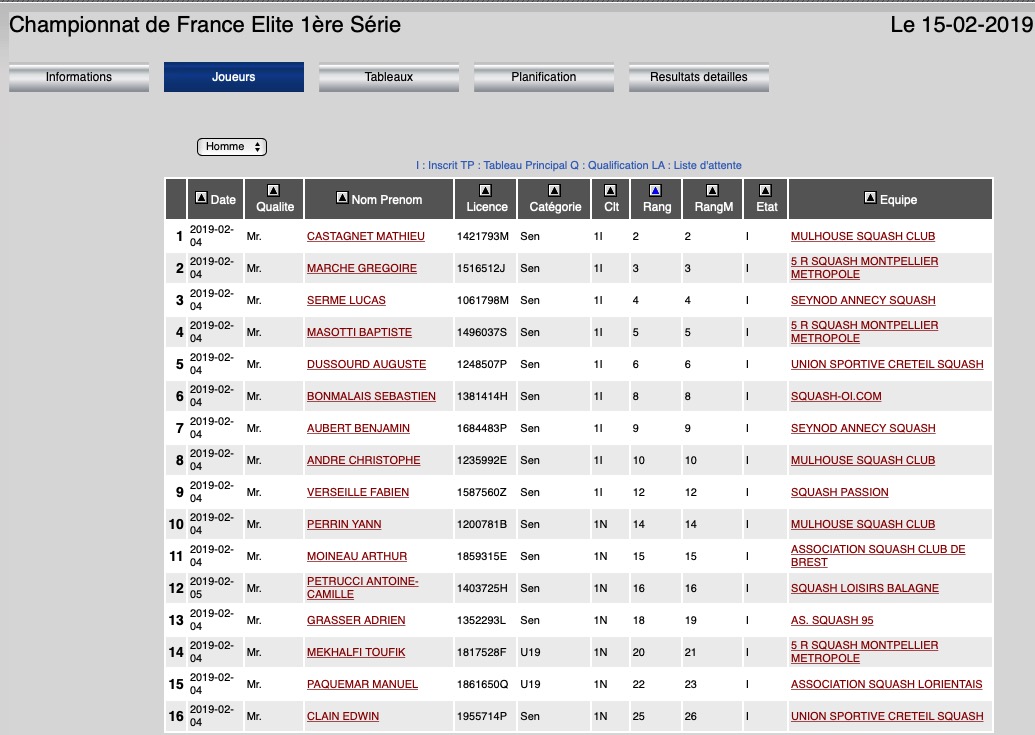Viewport: 1035px width, 735px height.
Task: Open player CASTAGNET MATHIEU's profile link
Action: (x=366, y=236)
